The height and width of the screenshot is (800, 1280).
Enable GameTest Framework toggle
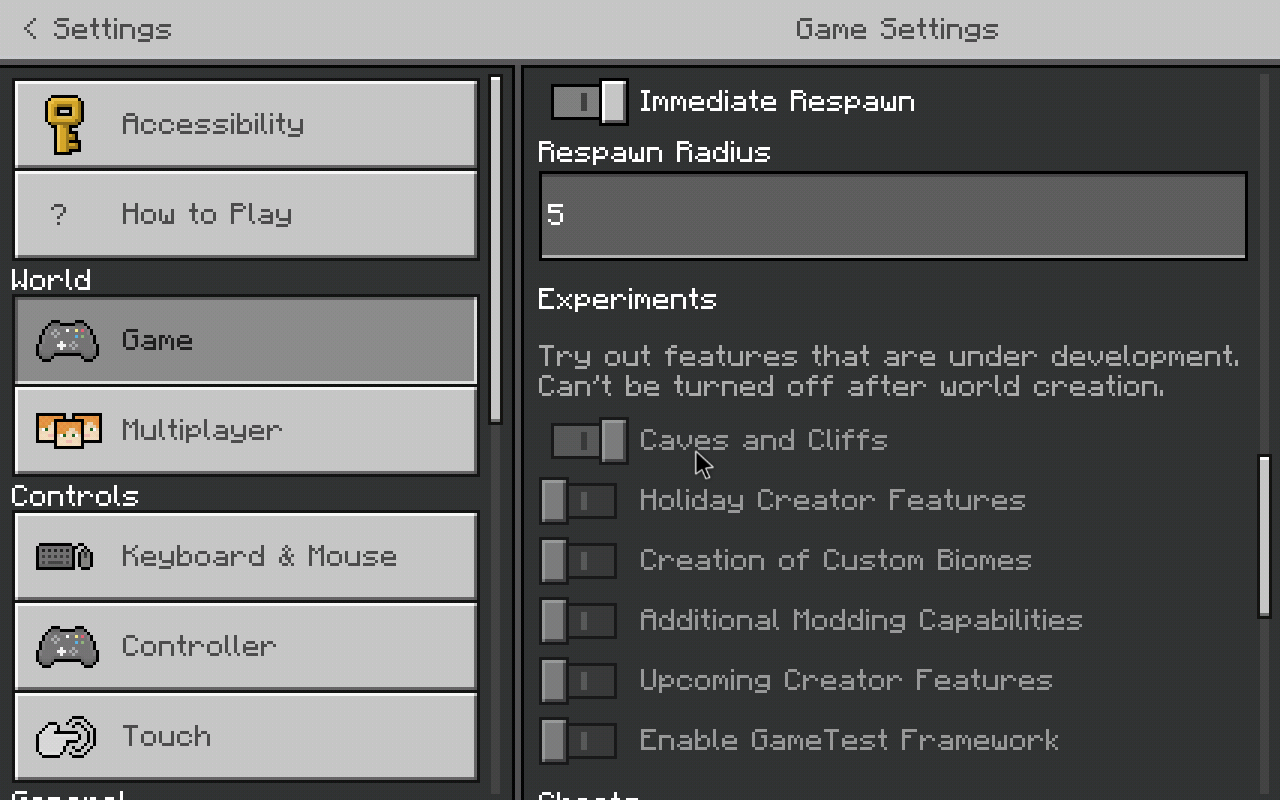click(578, 741)
